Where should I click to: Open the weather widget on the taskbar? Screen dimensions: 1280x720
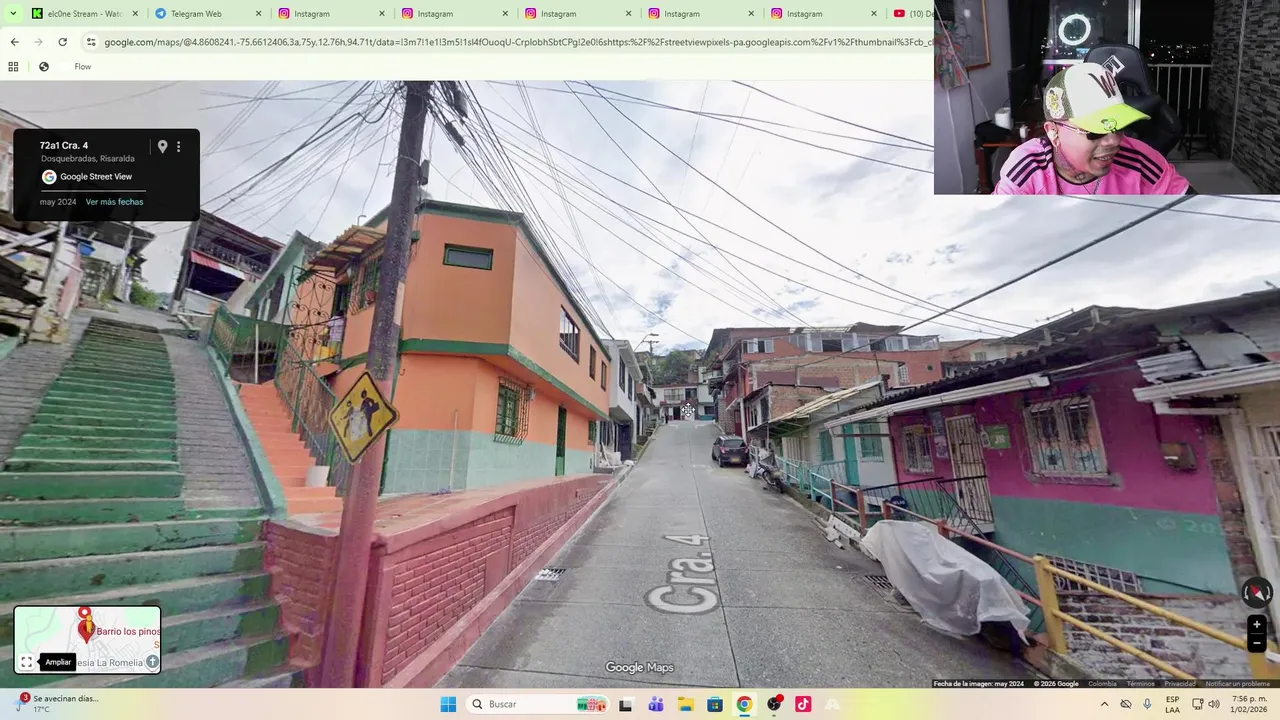click(58, 704)
